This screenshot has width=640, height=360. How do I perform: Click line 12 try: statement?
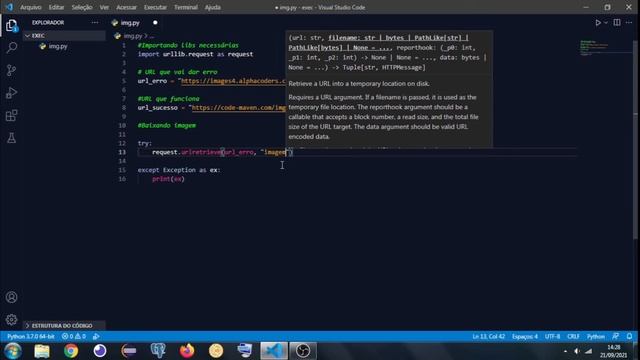[x=144, y=143]
